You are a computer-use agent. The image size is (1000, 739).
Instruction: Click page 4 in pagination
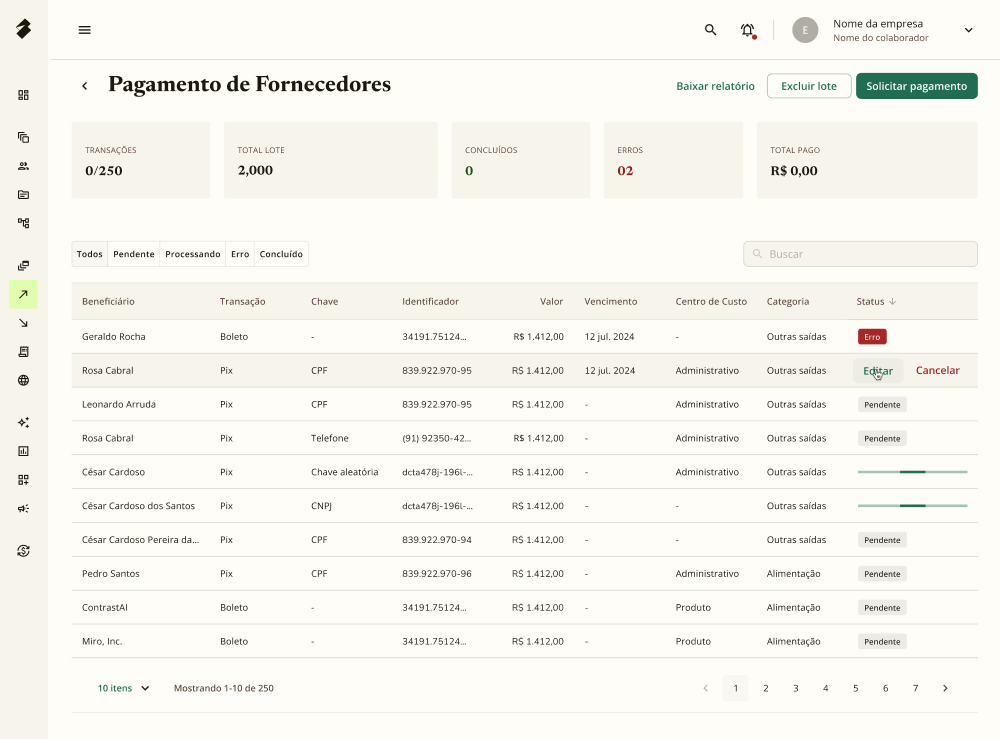point(825,688)
